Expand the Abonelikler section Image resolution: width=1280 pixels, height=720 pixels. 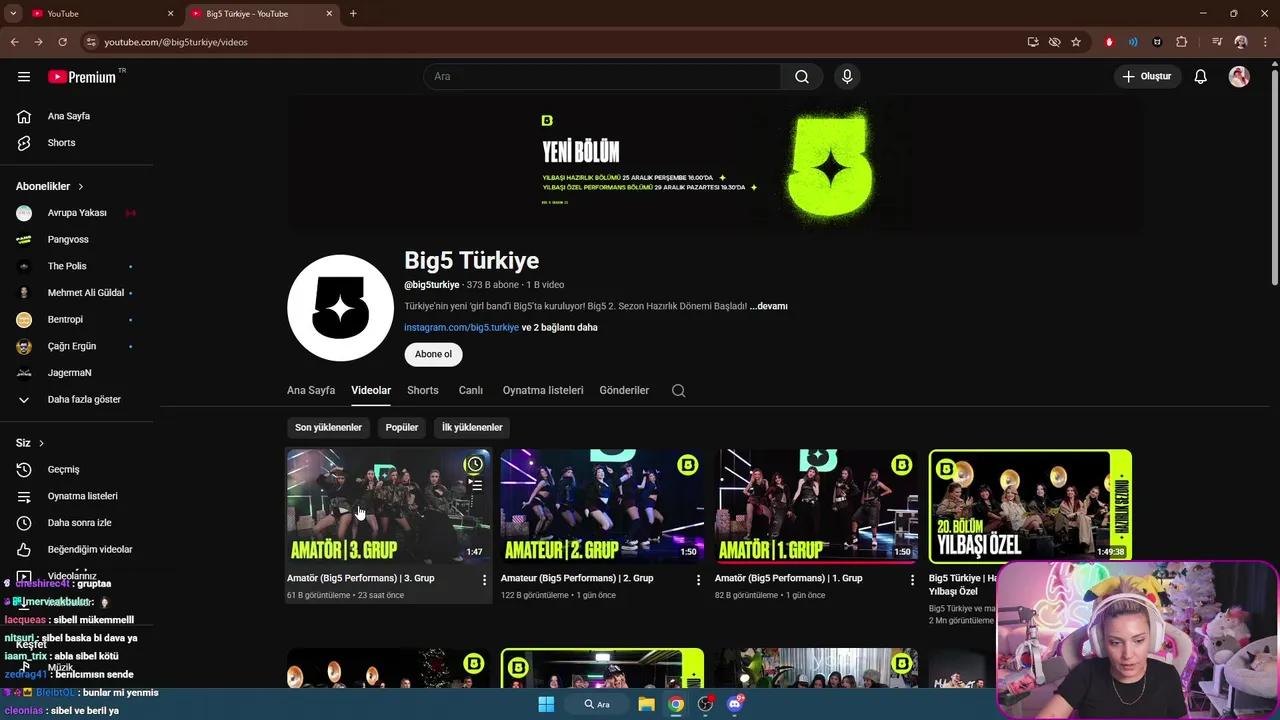click(x=50, y=186)
